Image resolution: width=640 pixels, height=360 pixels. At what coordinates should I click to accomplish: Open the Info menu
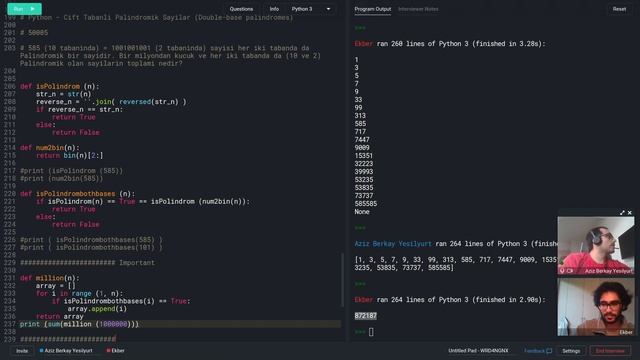(274, 9)
